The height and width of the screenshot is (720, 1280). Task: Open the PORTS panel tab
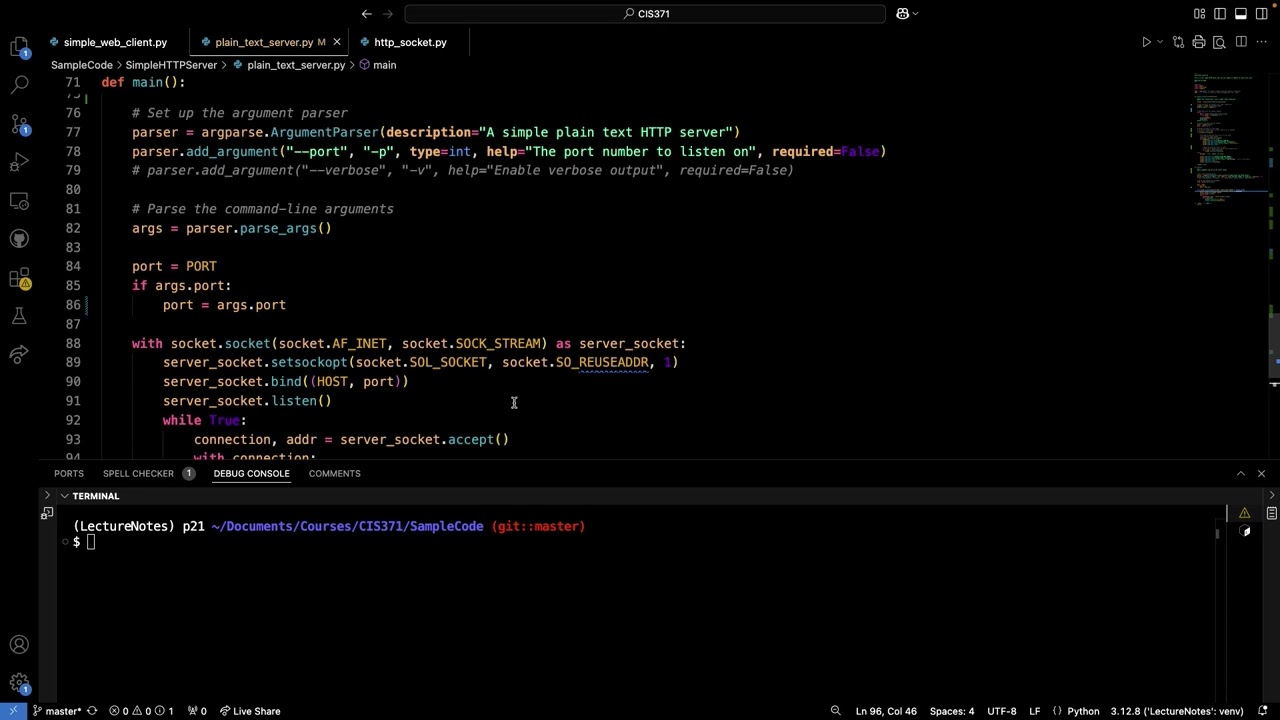pyautogui.click(x=69, y=474)
